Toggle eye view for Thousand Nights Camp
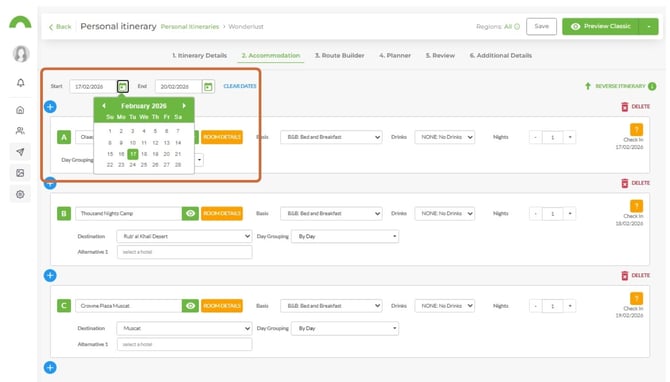670x382 pixels. click(191, 214)
